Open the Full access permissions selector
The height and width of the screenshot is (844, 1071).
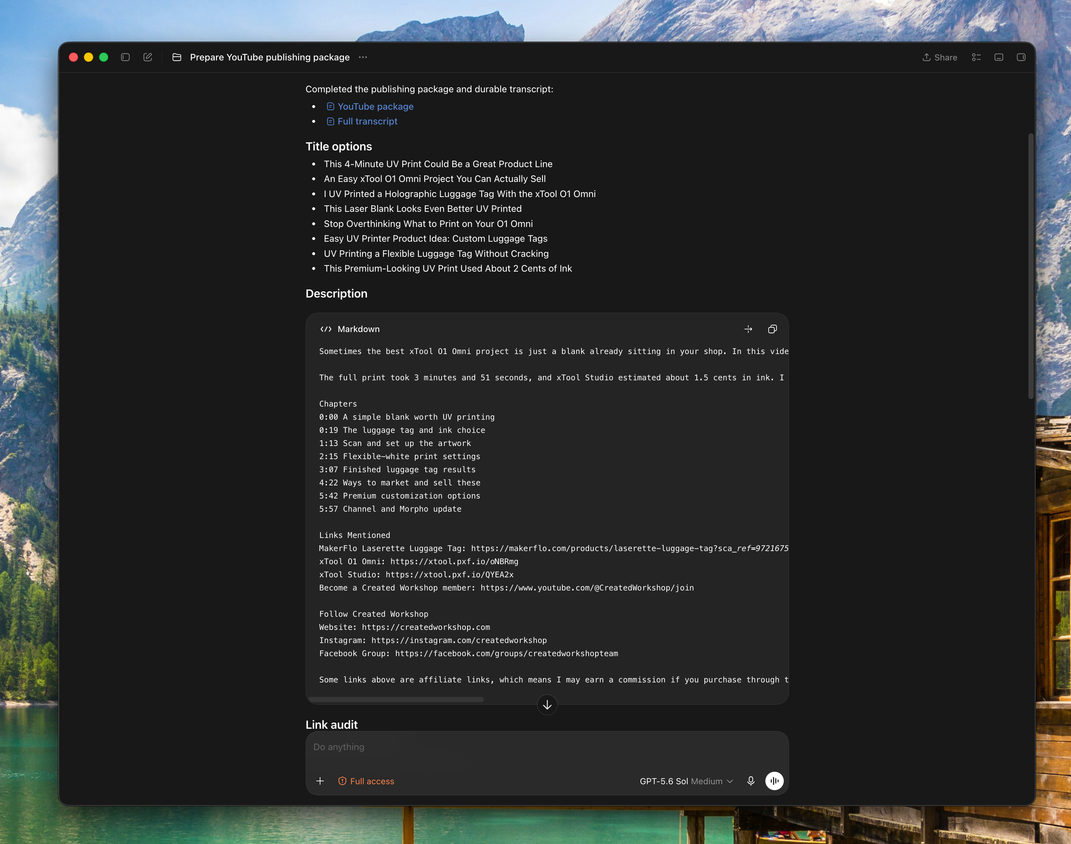pos(366,781)
